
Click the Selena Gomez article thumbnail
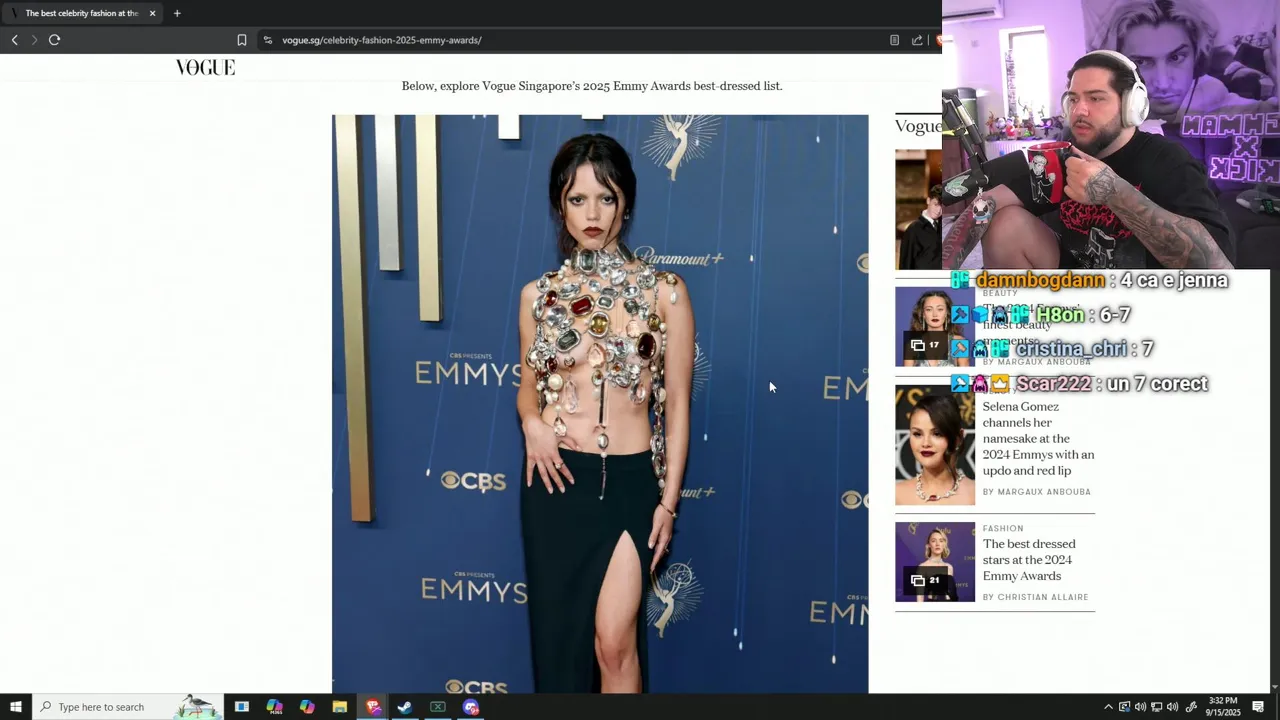click(x=935, y=445)
